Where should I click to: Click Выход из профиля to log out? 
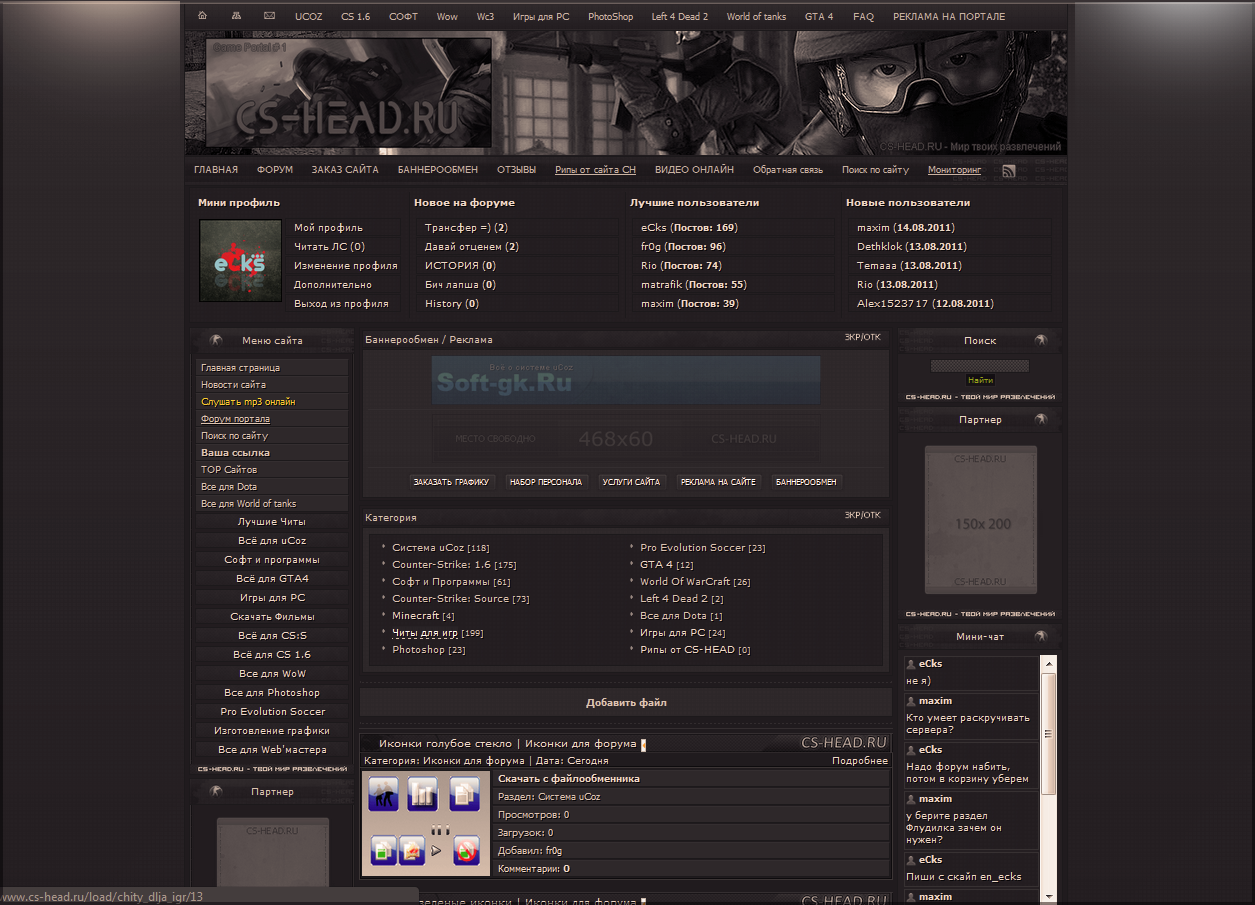341,304
